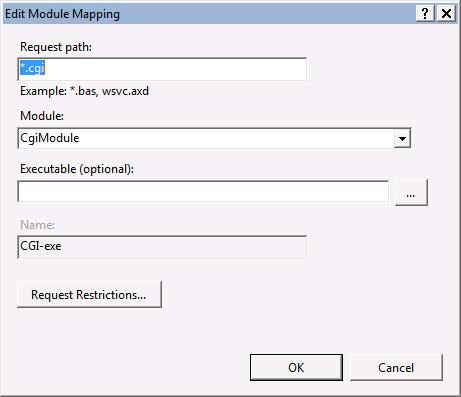This screenshot has height=397, width=461.
Task: Click the highlighted *.cgi text
Action: (x=32, y=68)
